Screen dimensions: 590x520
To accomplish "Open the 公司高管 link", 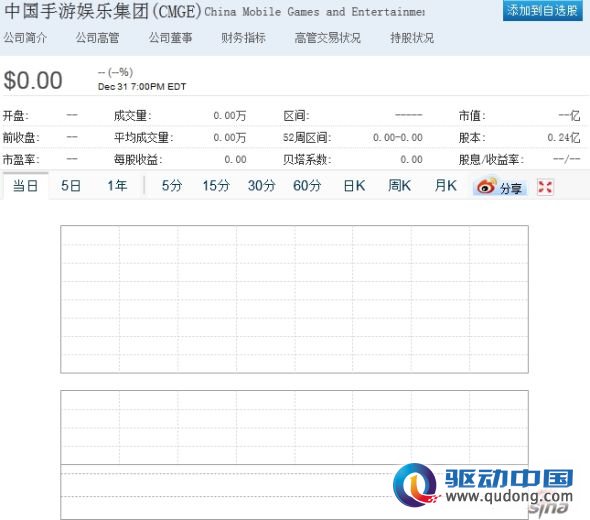I will point(97,38).
